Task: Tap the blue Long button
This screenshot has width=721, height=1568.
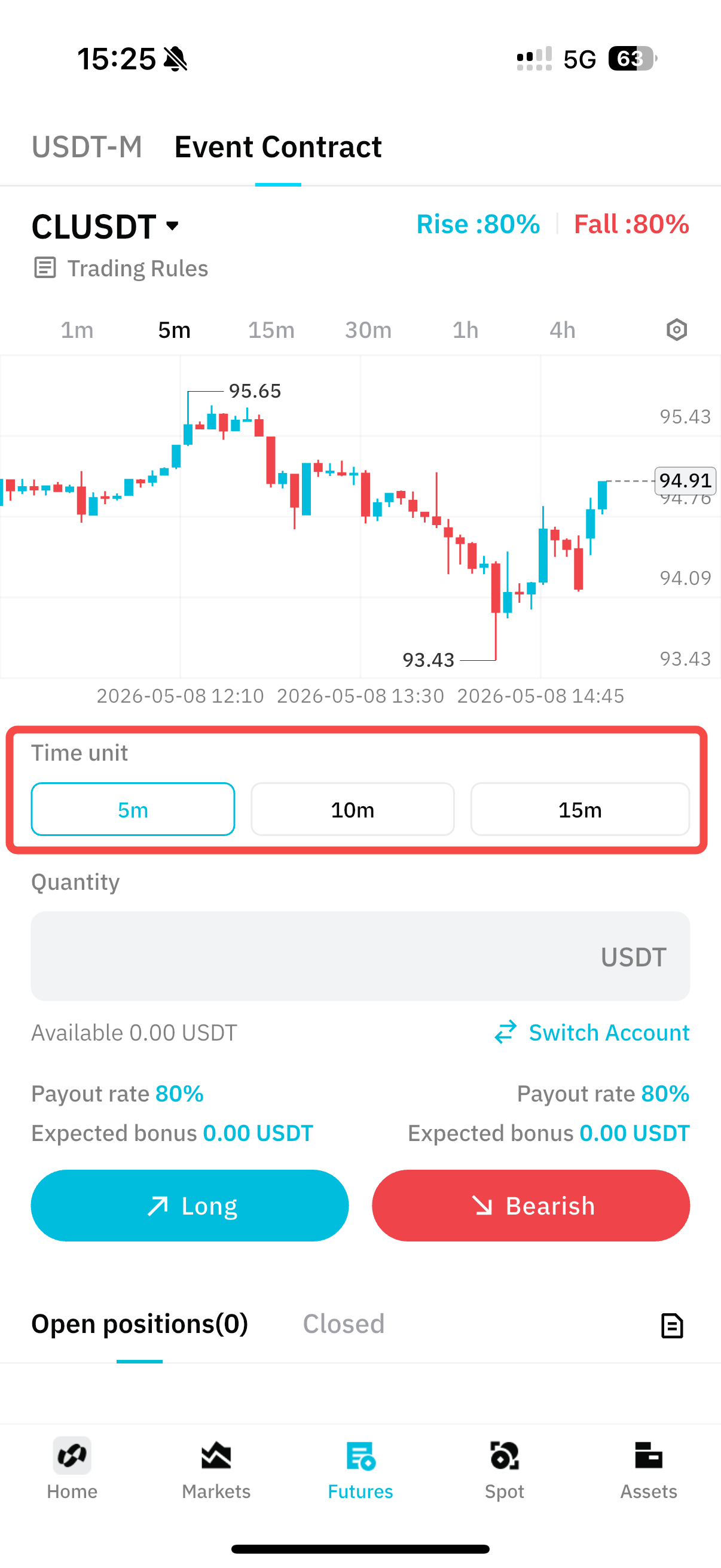Action: 190,1205
